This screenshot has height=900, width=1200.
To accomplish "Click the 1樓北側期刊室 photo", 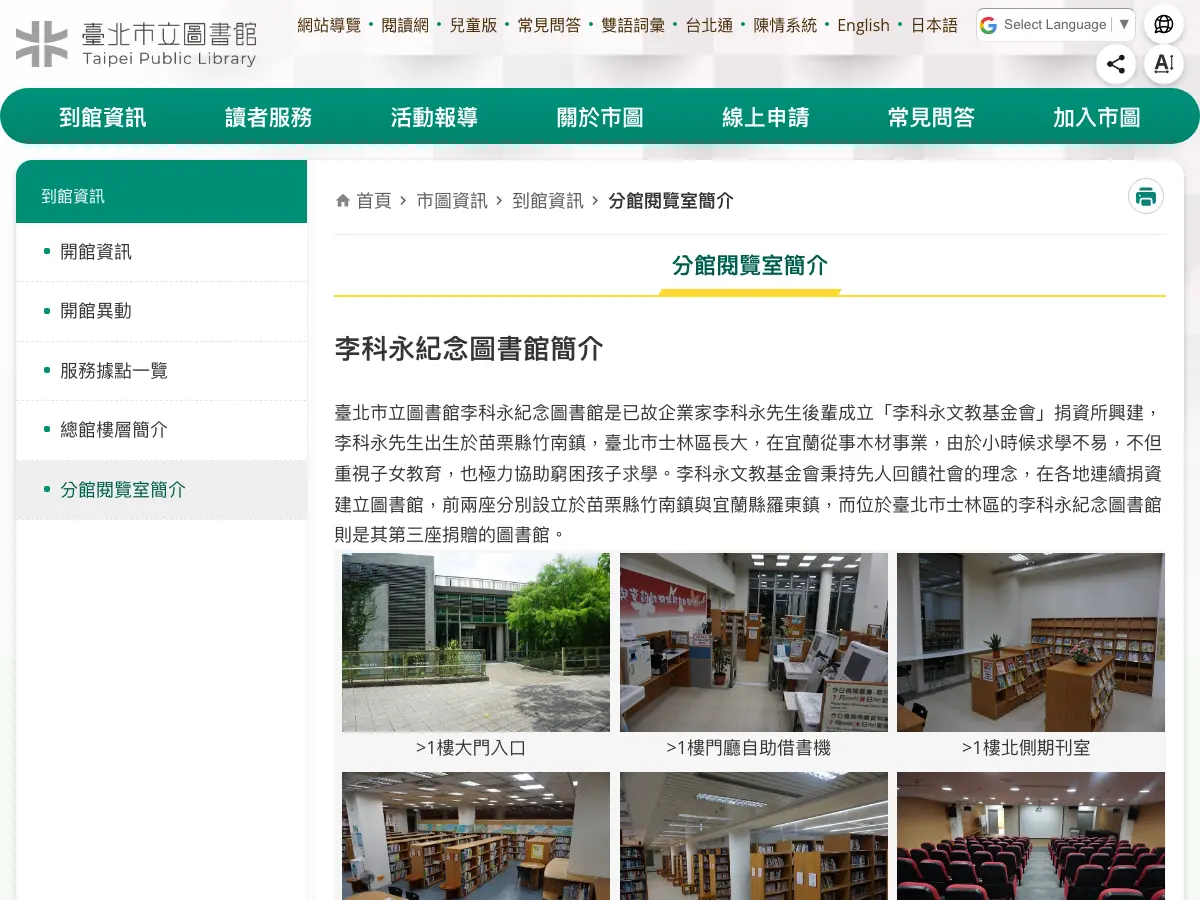I will point(1031,642).
